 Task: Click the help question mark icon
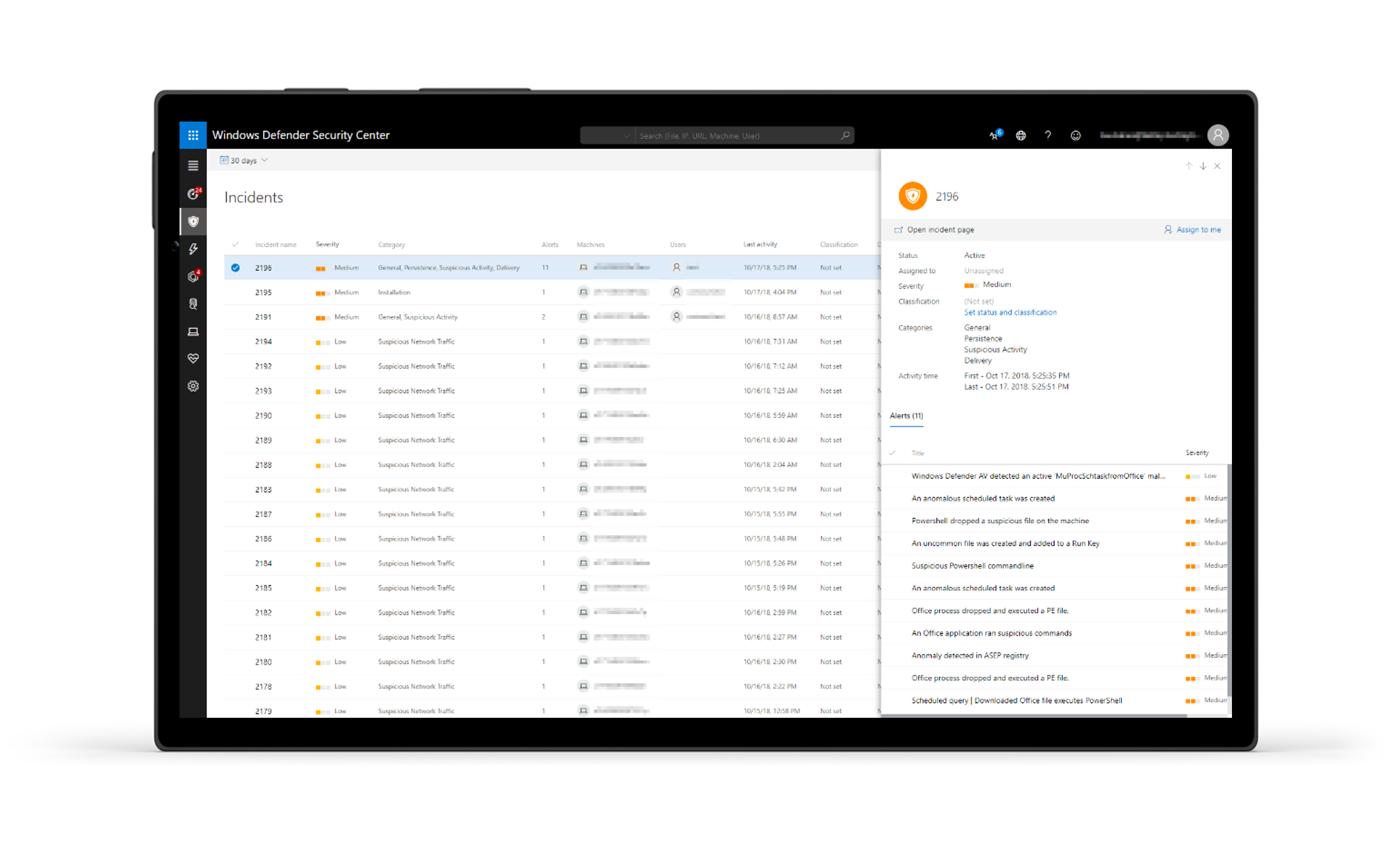tap(1048, 136)
